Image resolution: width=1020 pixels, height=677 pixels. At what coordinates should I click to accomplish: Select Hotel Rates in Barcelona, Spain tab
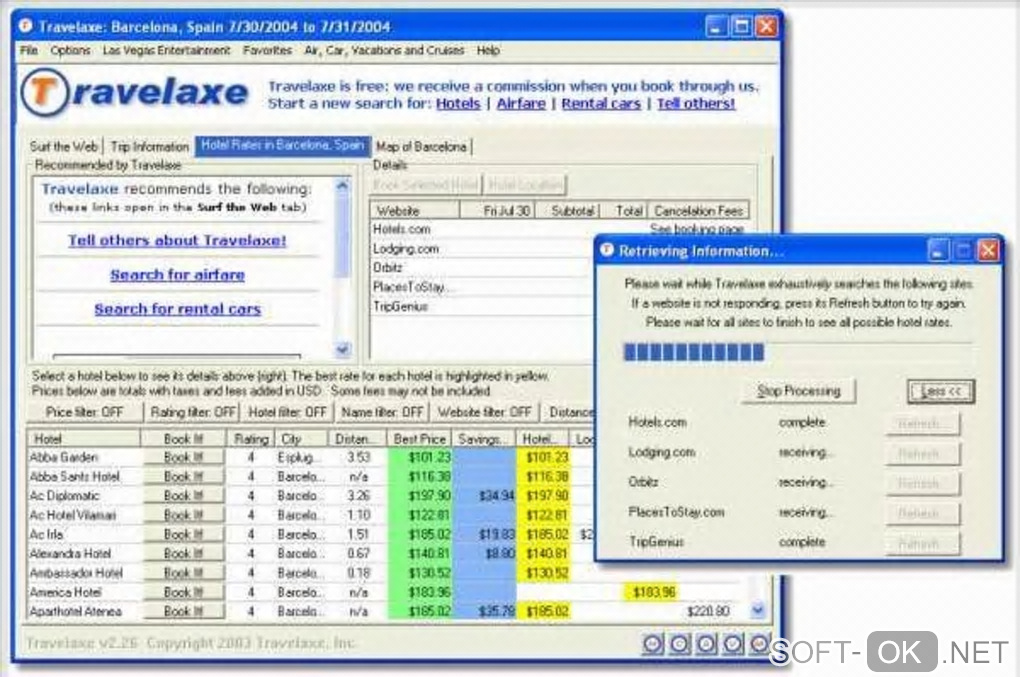click(282, 145)
